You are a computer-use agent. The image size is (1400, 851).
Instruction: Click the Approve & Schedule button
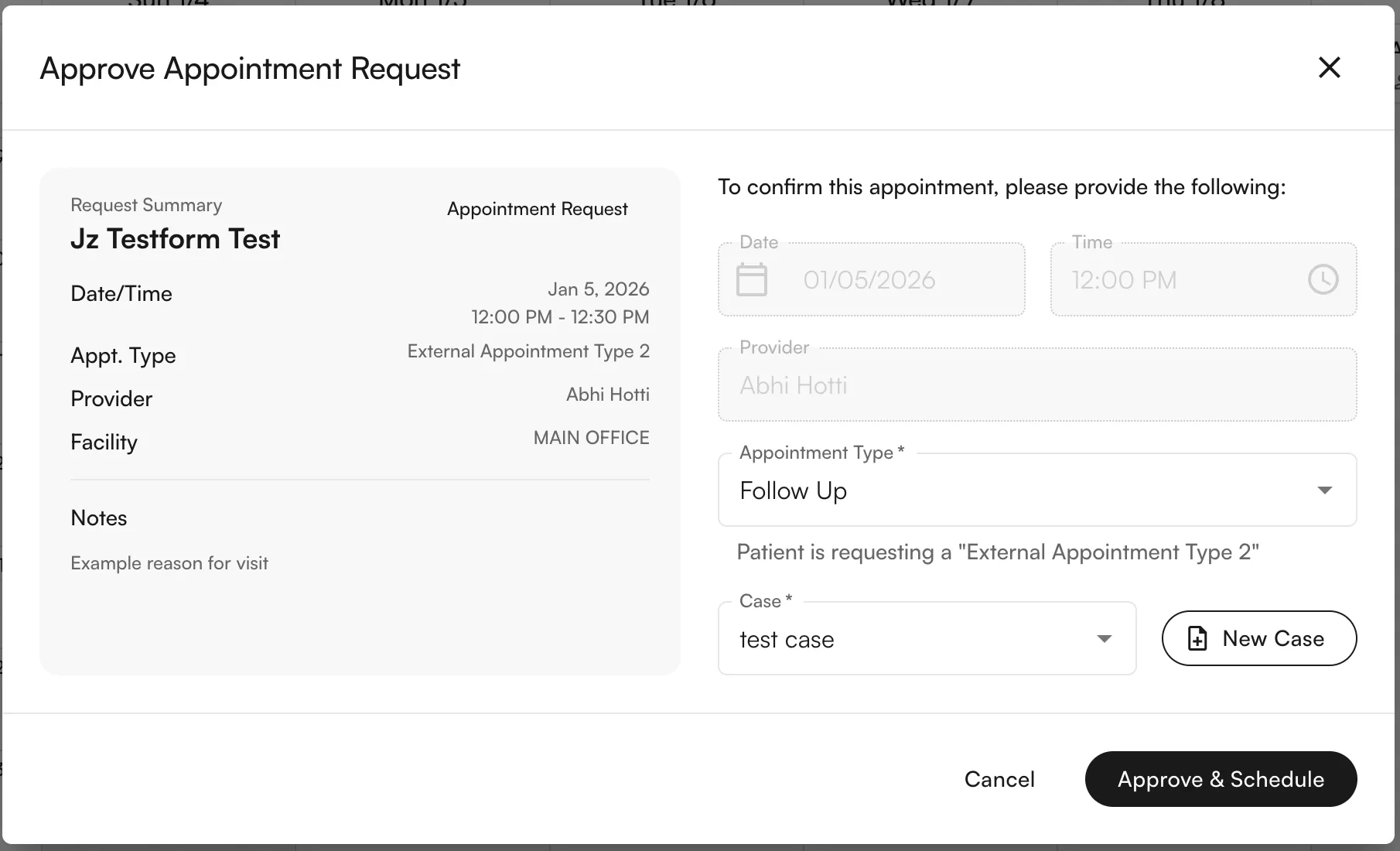click(x=1221, y=779)
